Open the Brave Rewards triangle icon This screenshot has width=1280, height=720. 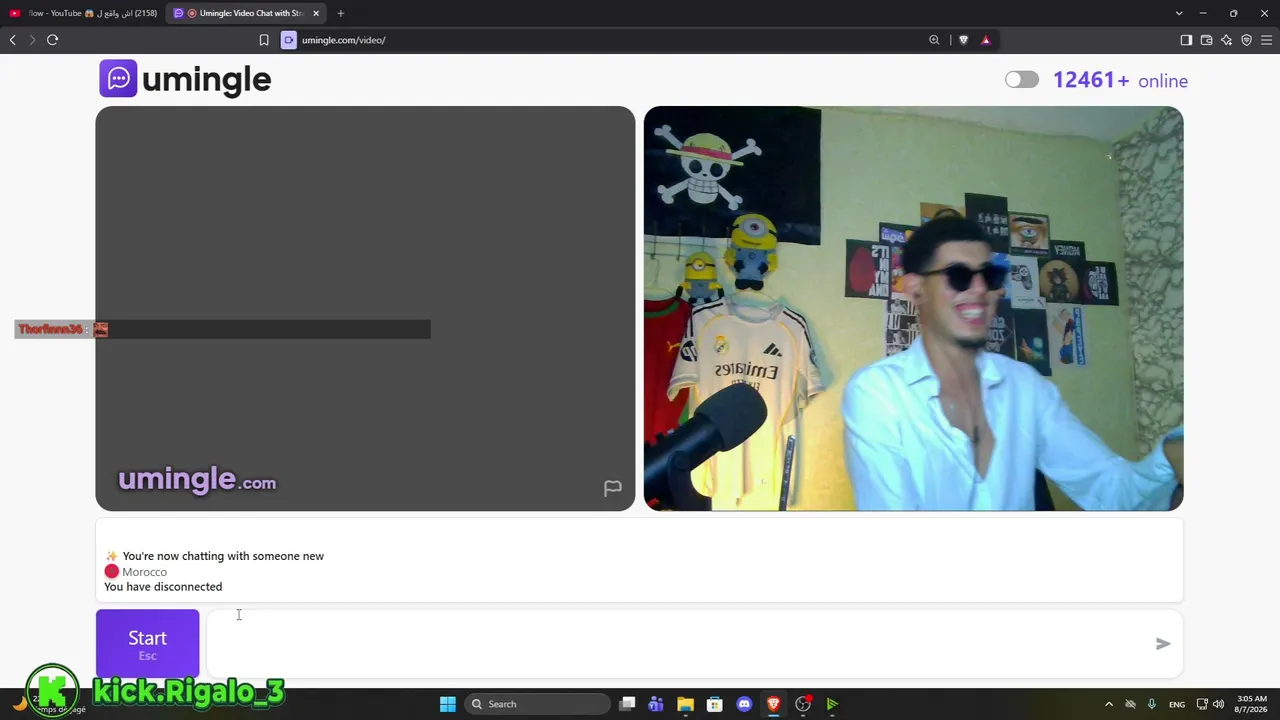(x=986, y=40)
